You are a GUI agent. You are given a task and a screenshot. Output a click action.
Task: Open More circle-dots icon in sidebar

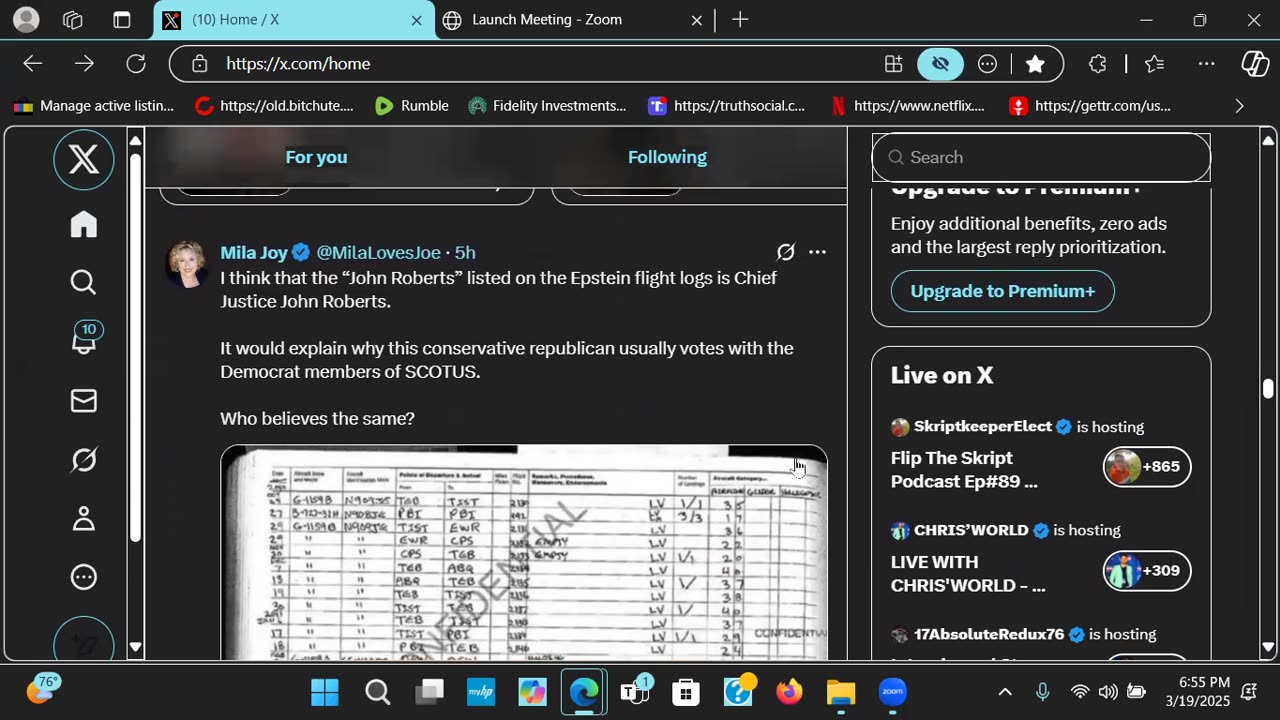84,577
